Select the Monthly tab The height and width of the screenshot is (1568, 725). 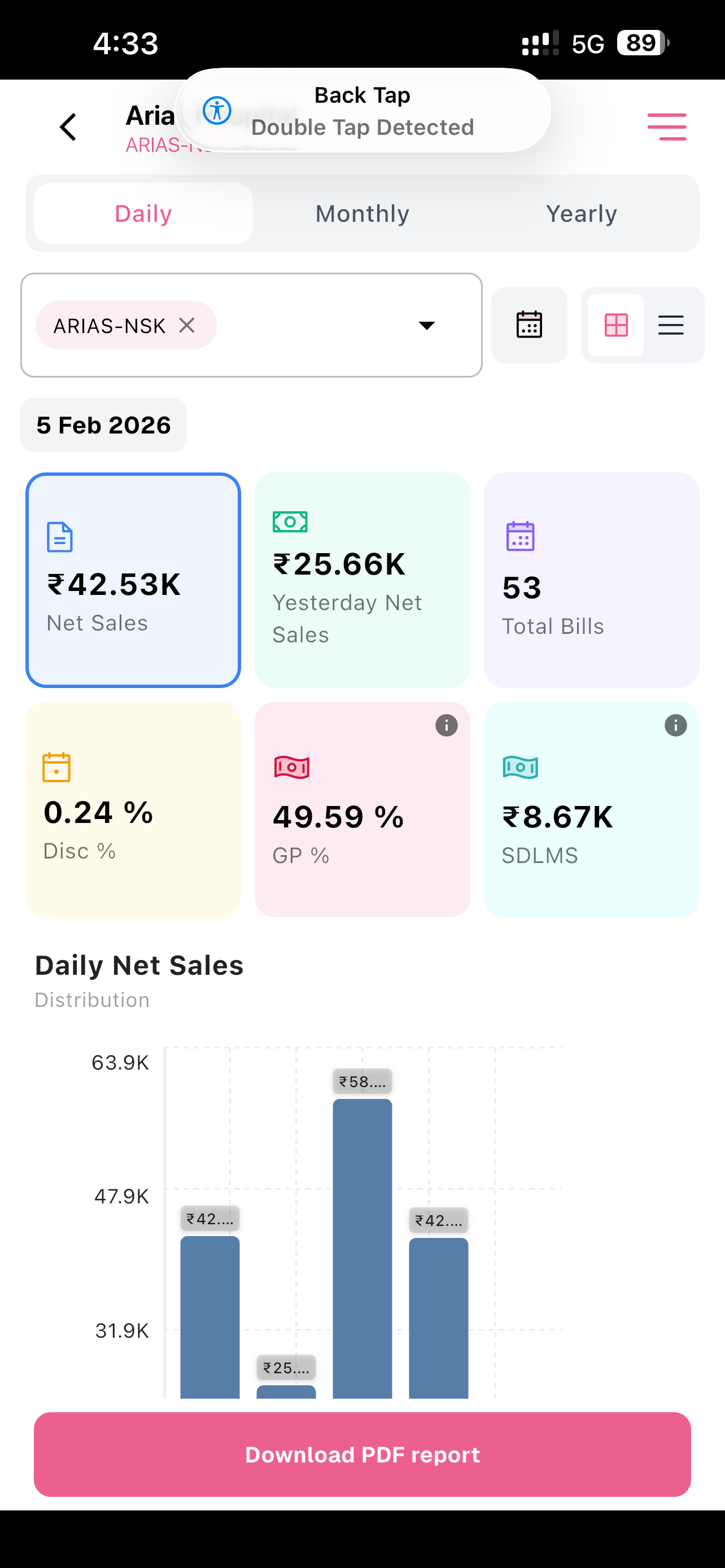click(362, 214)
